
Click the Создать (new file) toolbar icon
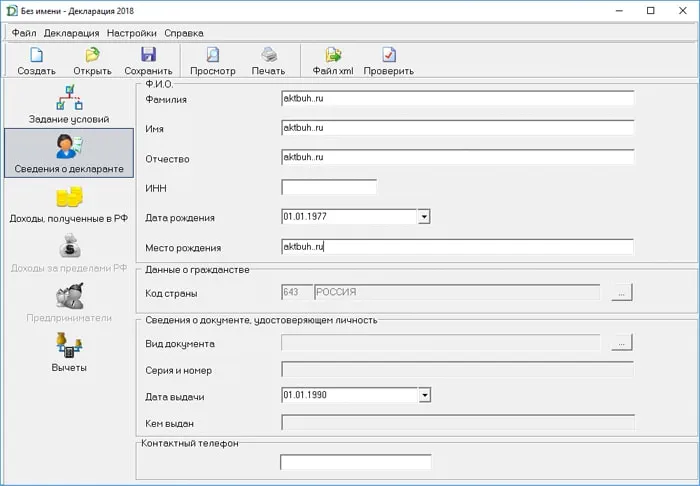pyautogui.click(x=36, y=56)
